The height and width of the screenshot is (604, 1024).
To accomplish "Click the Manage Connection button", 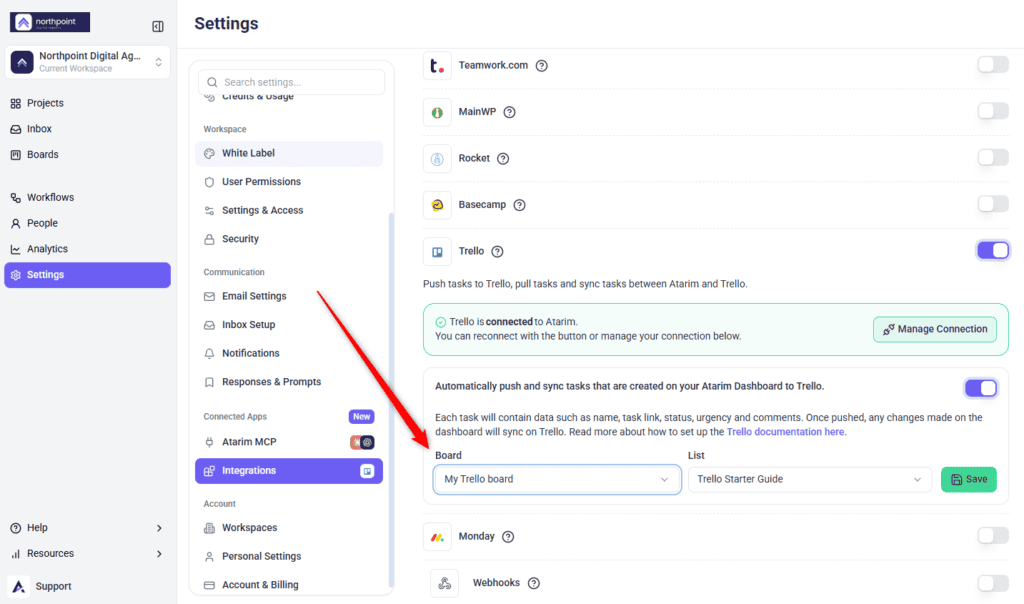I will (935, 329).
